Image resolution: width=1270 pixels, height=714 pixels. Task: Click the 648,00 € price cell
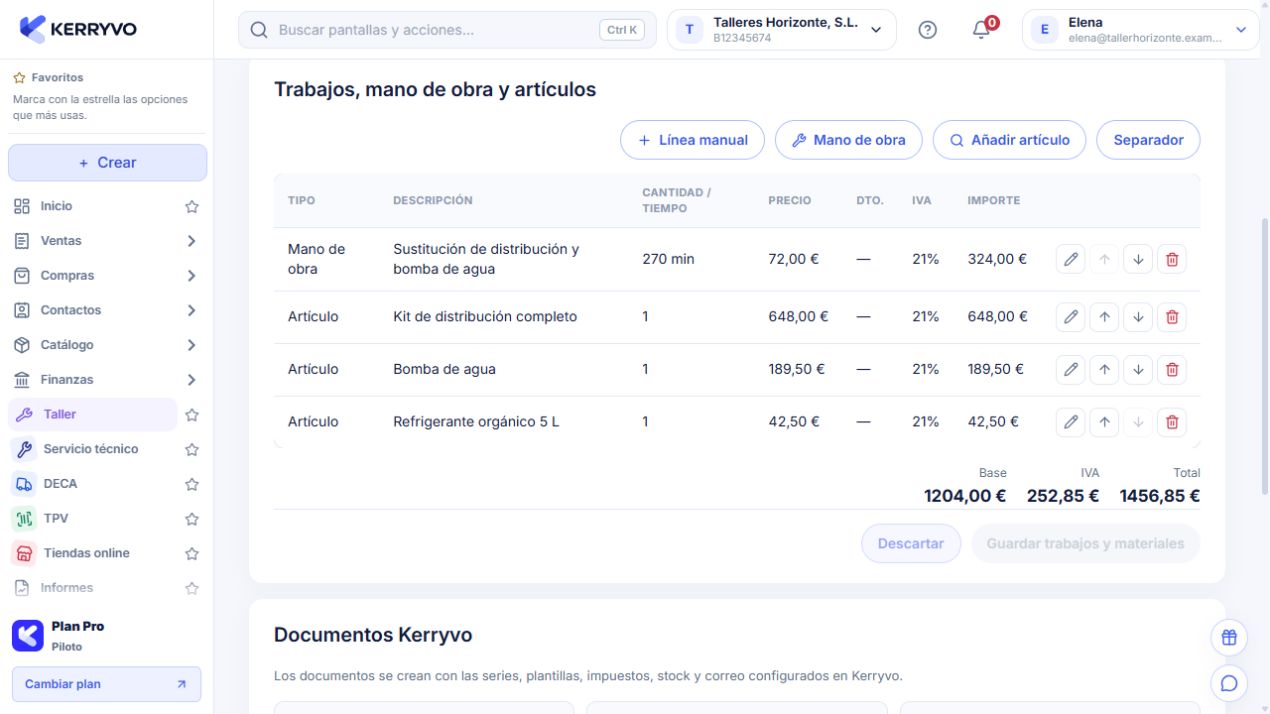(x=798, y=317)
